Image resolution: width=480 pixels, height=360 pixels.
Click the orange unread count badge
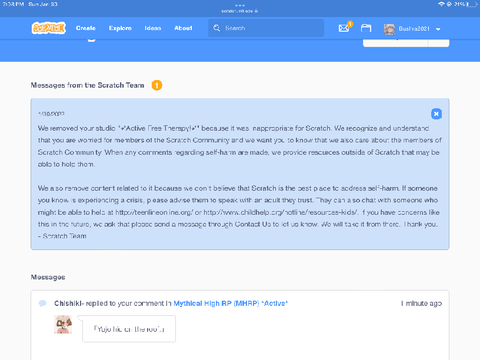[157, 85]
